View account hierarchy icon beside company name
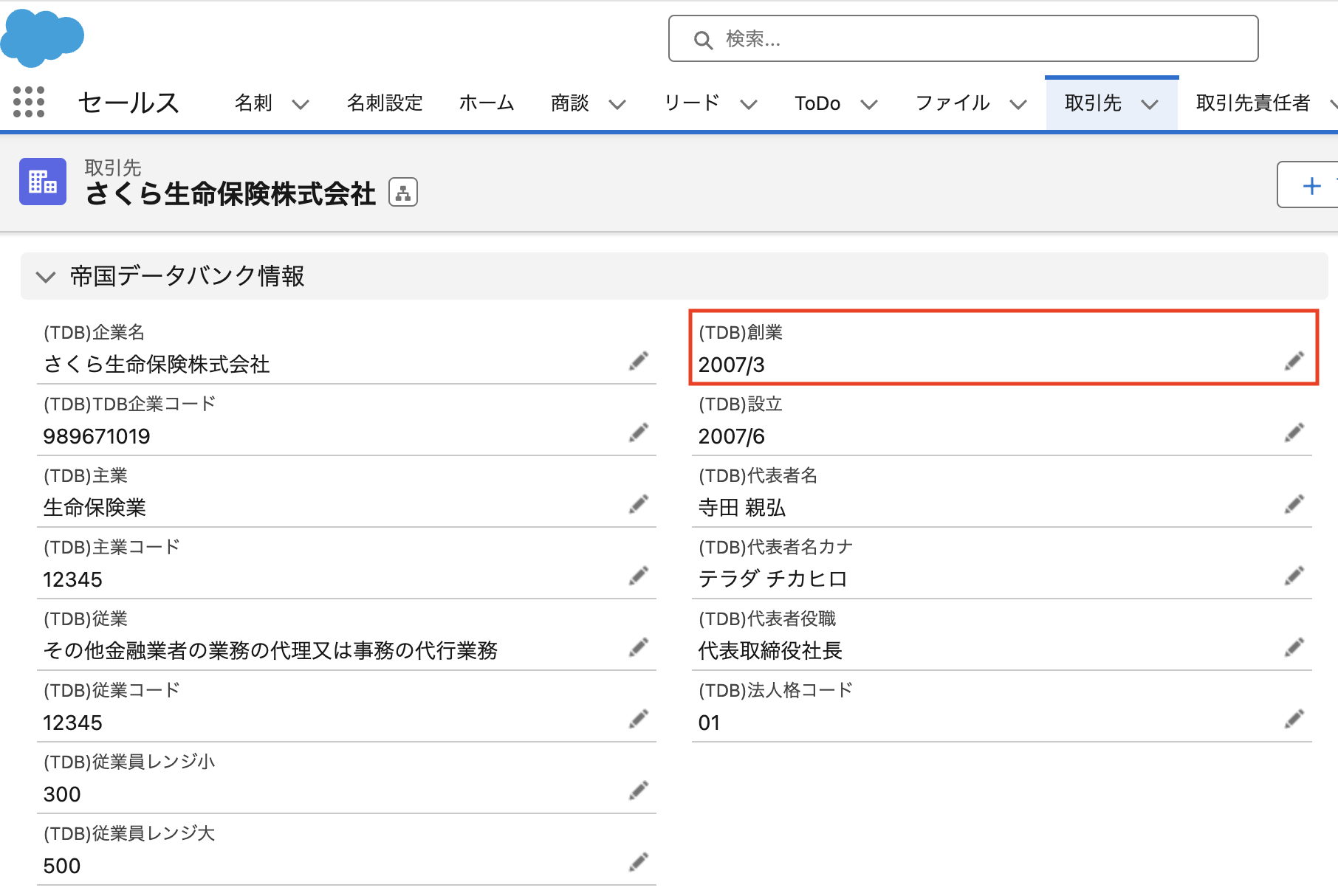This screenshot has height=896, width=1338. [x=403, y=193]
